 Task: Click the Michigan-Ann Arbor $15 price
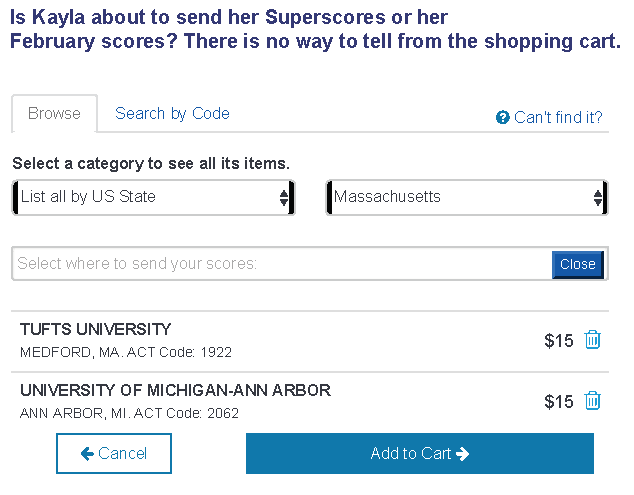(558, 402)
